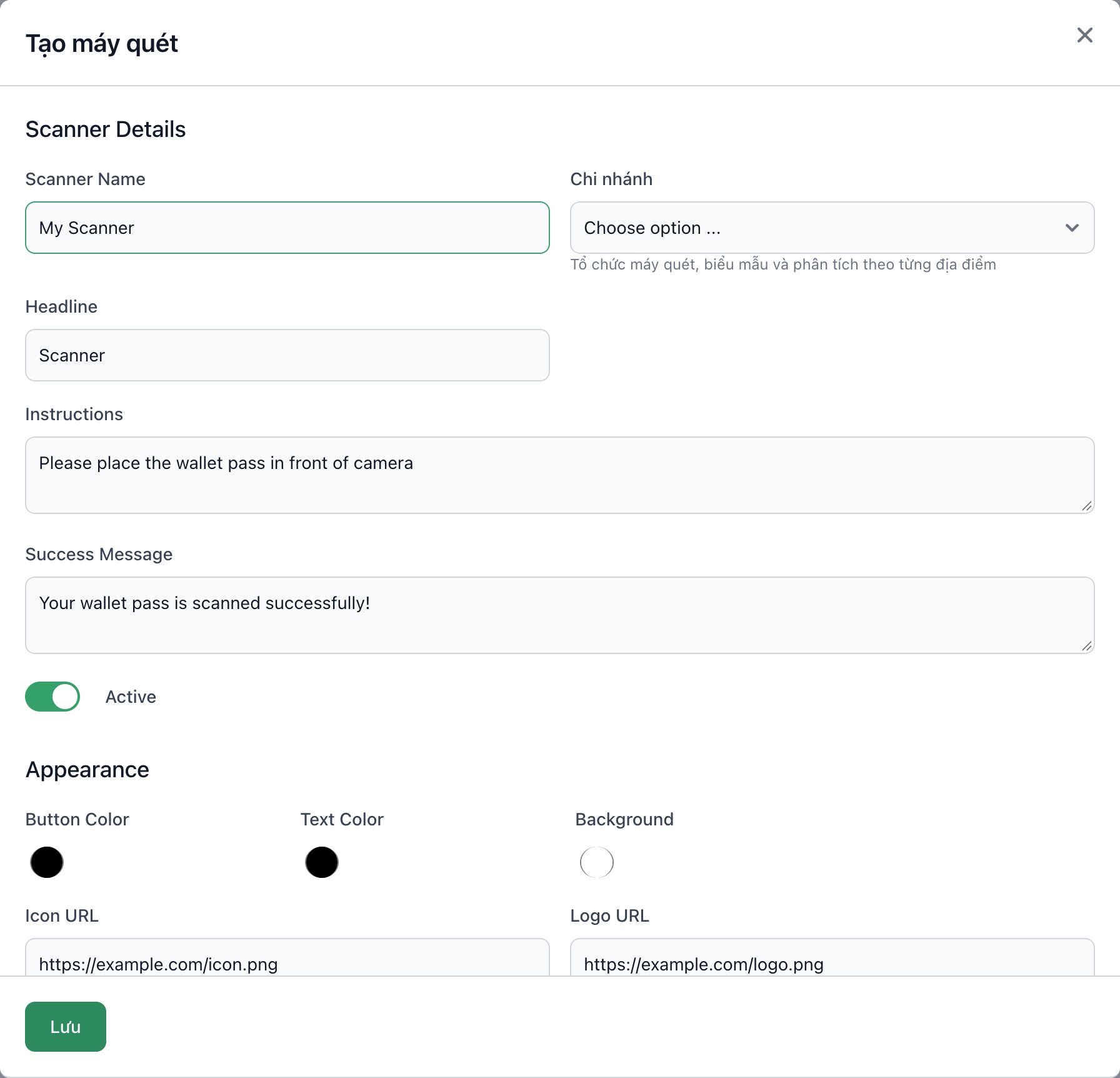Click the Chi nhánh dropdown chevron arrow
This screenshot has height=1078, width=1120.
pos(1072,228)
